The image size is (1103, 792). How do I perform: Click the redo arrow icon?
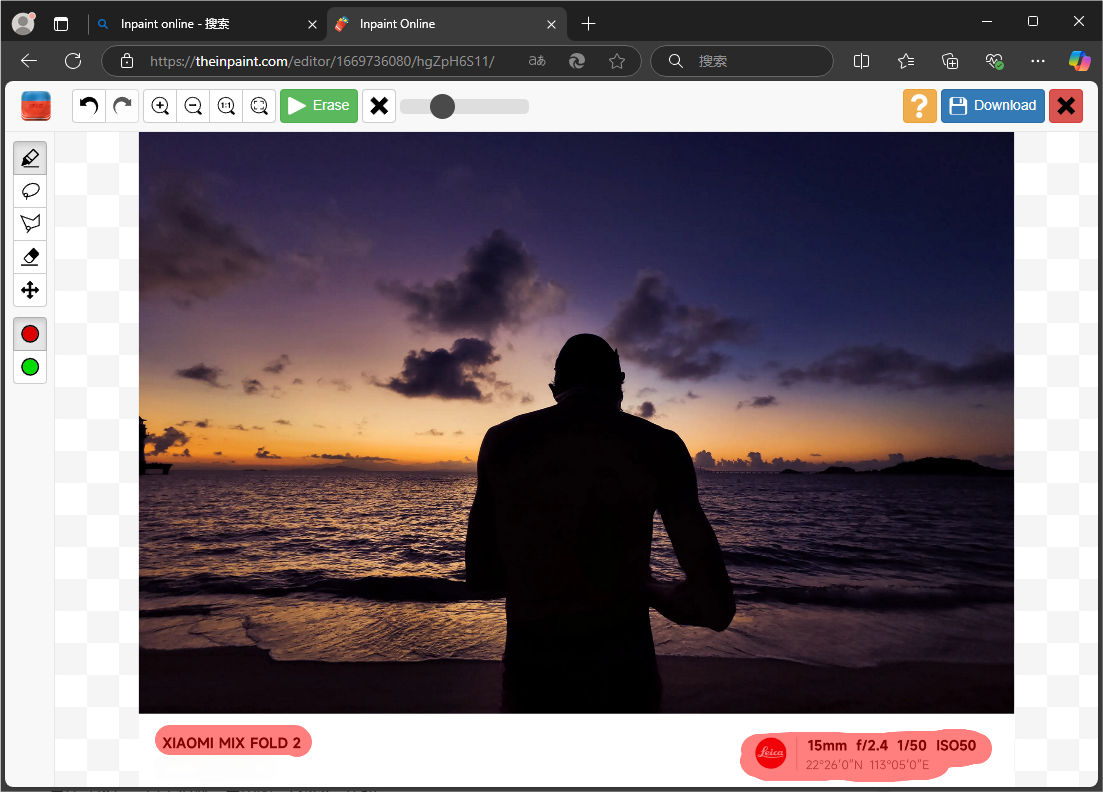coord(122,105)
